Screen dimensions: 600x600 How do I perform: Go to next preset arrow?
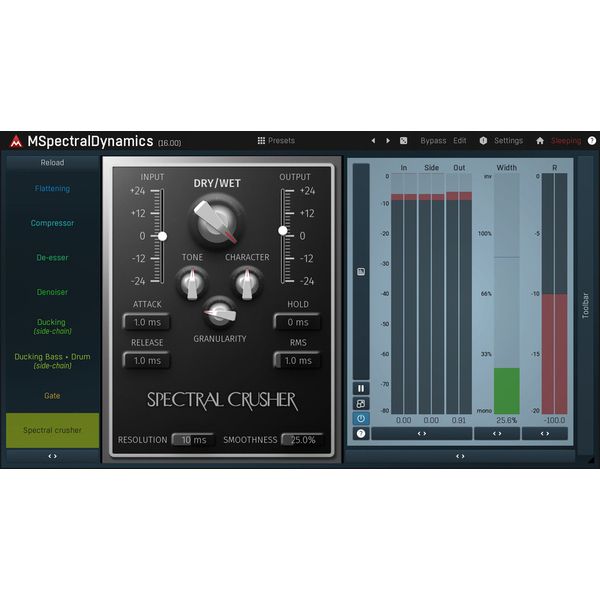[388, 141]
